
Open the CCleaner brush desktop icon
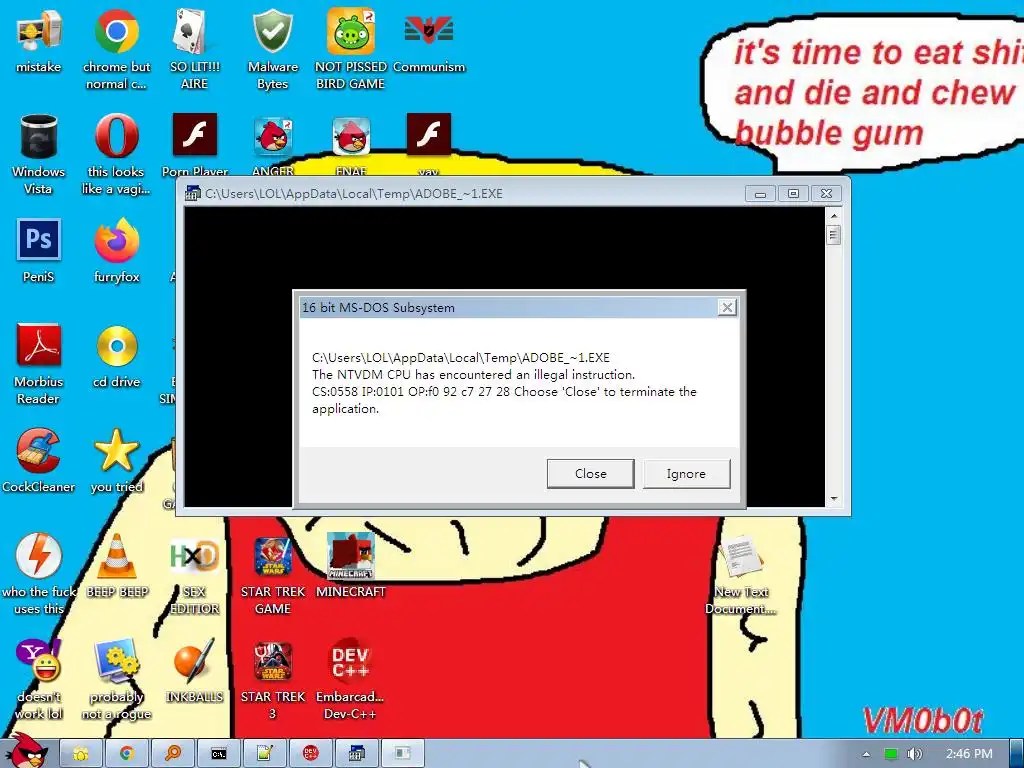(39, 450)
